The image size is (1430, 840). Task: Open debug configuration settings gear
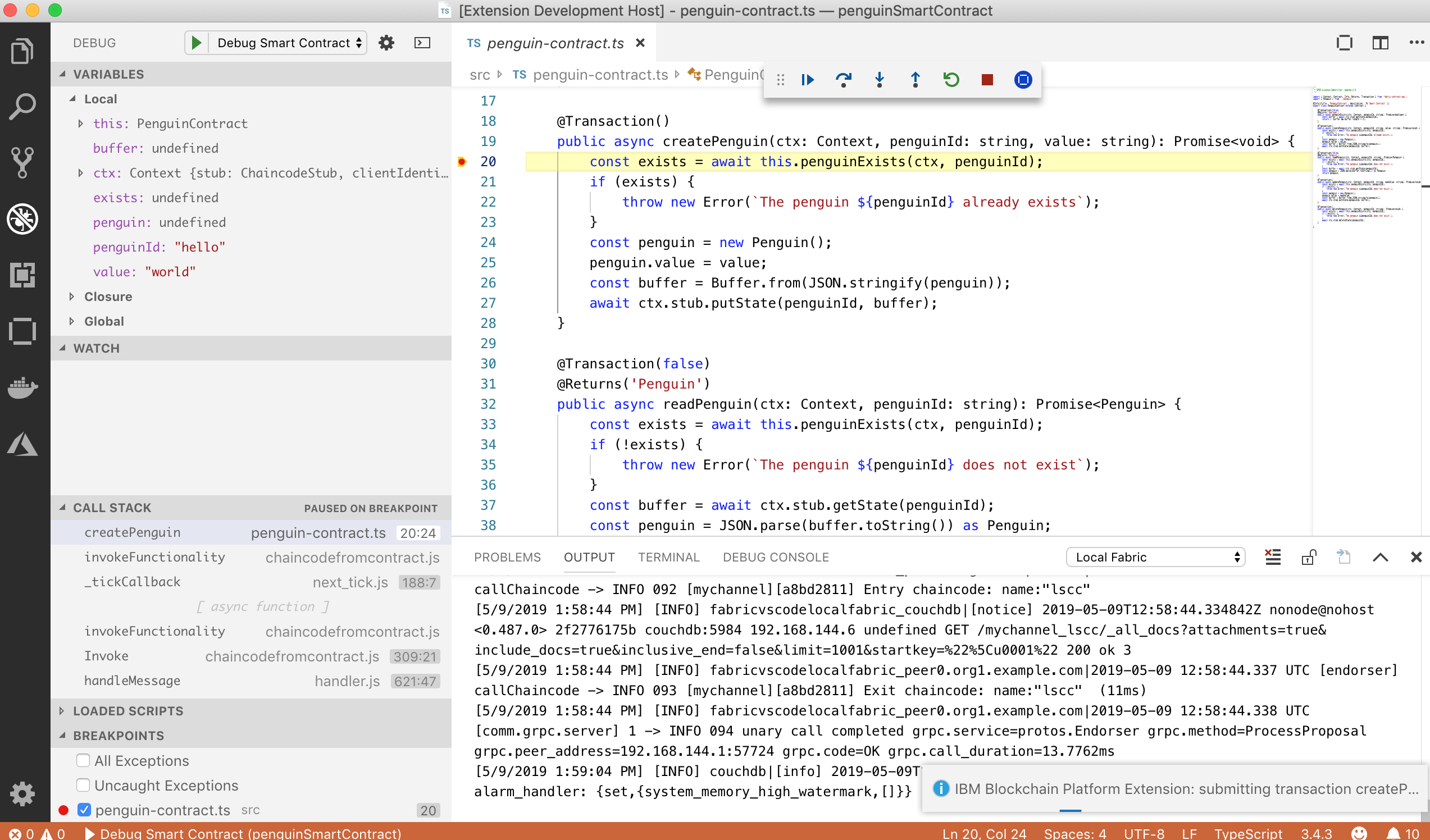[x=386, y=42]
